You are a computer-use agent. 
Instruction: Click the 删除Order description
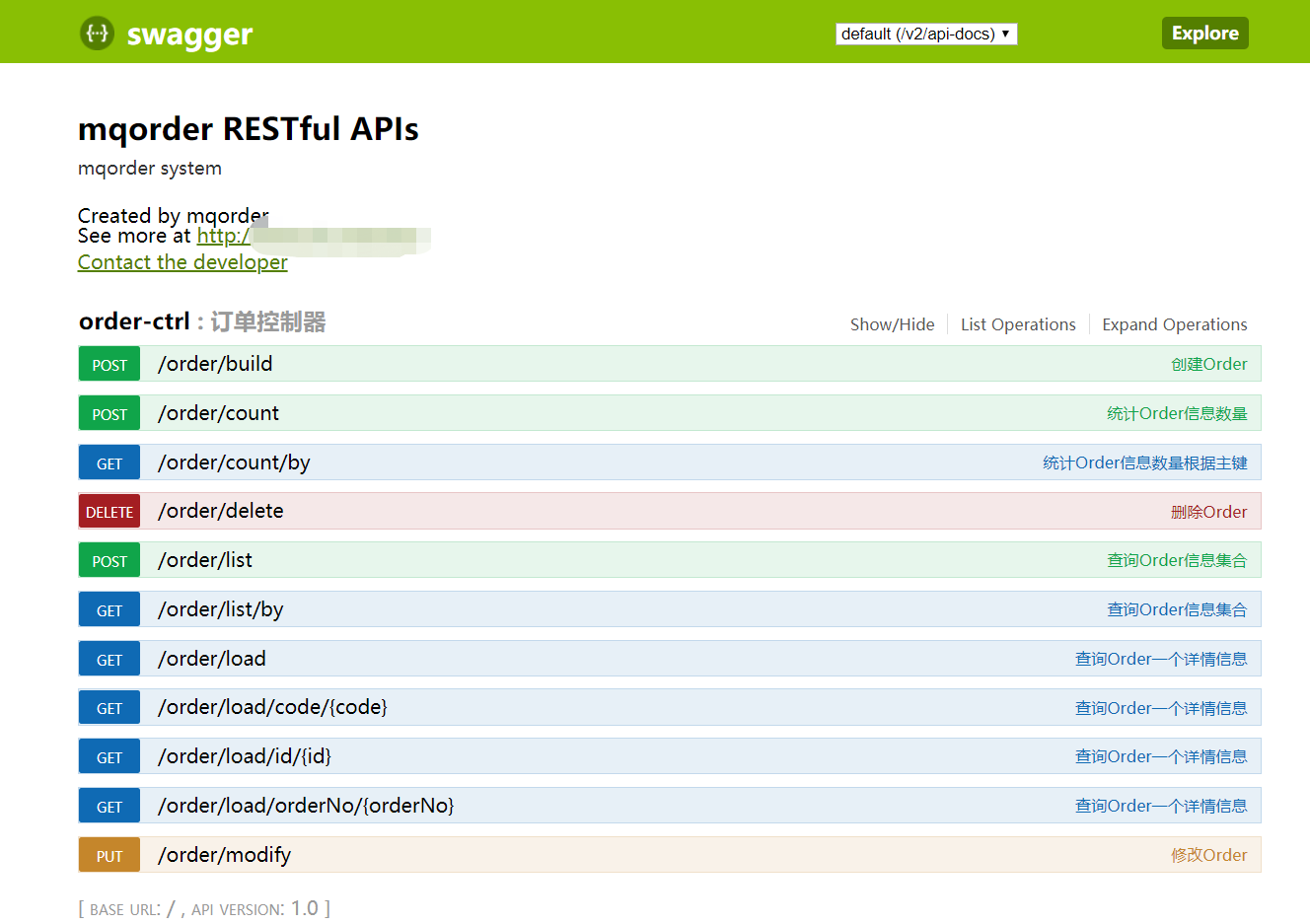pyautogui.click(x=1208, y=512)
